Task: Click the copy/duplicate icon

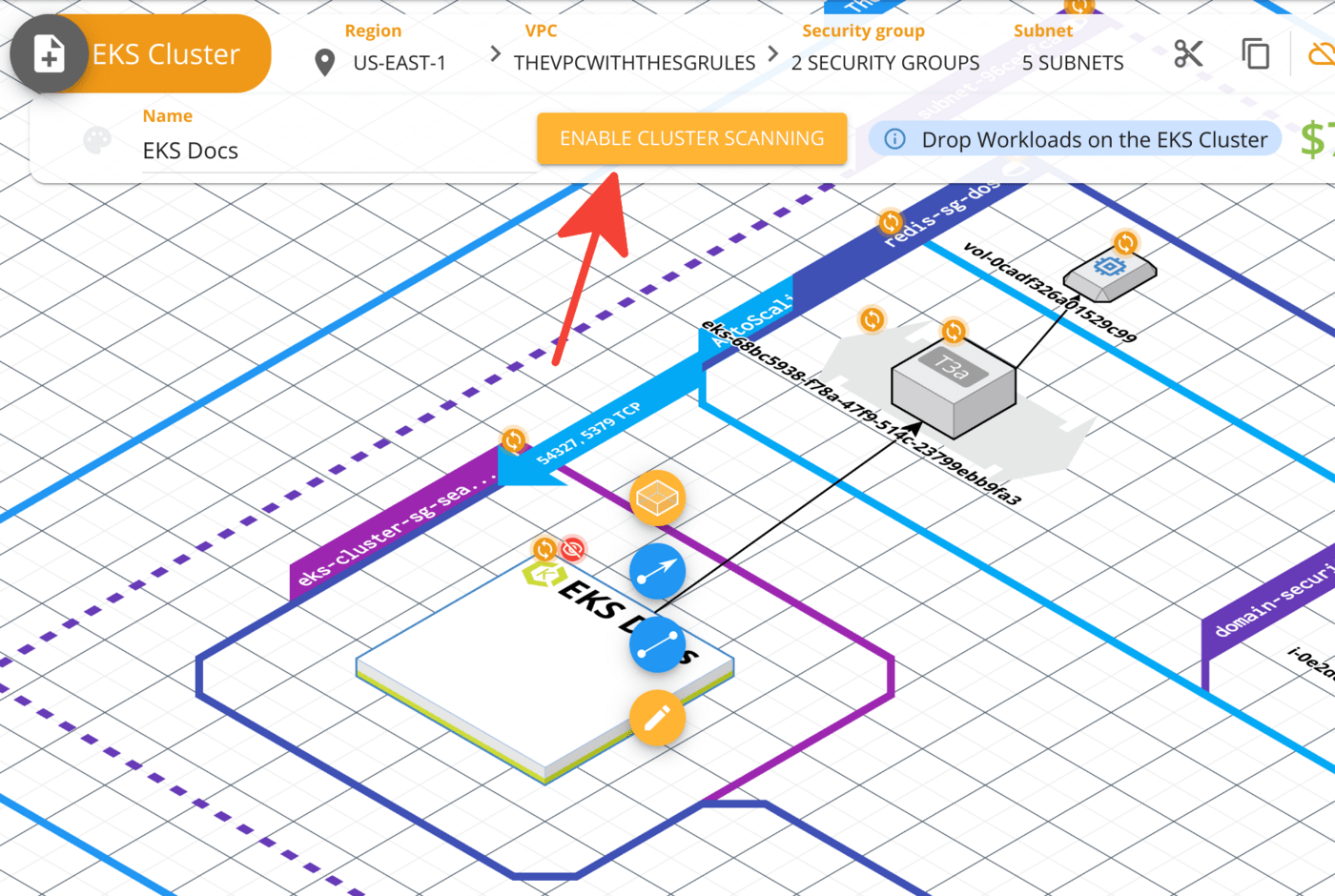Action: pos(1256,53)
